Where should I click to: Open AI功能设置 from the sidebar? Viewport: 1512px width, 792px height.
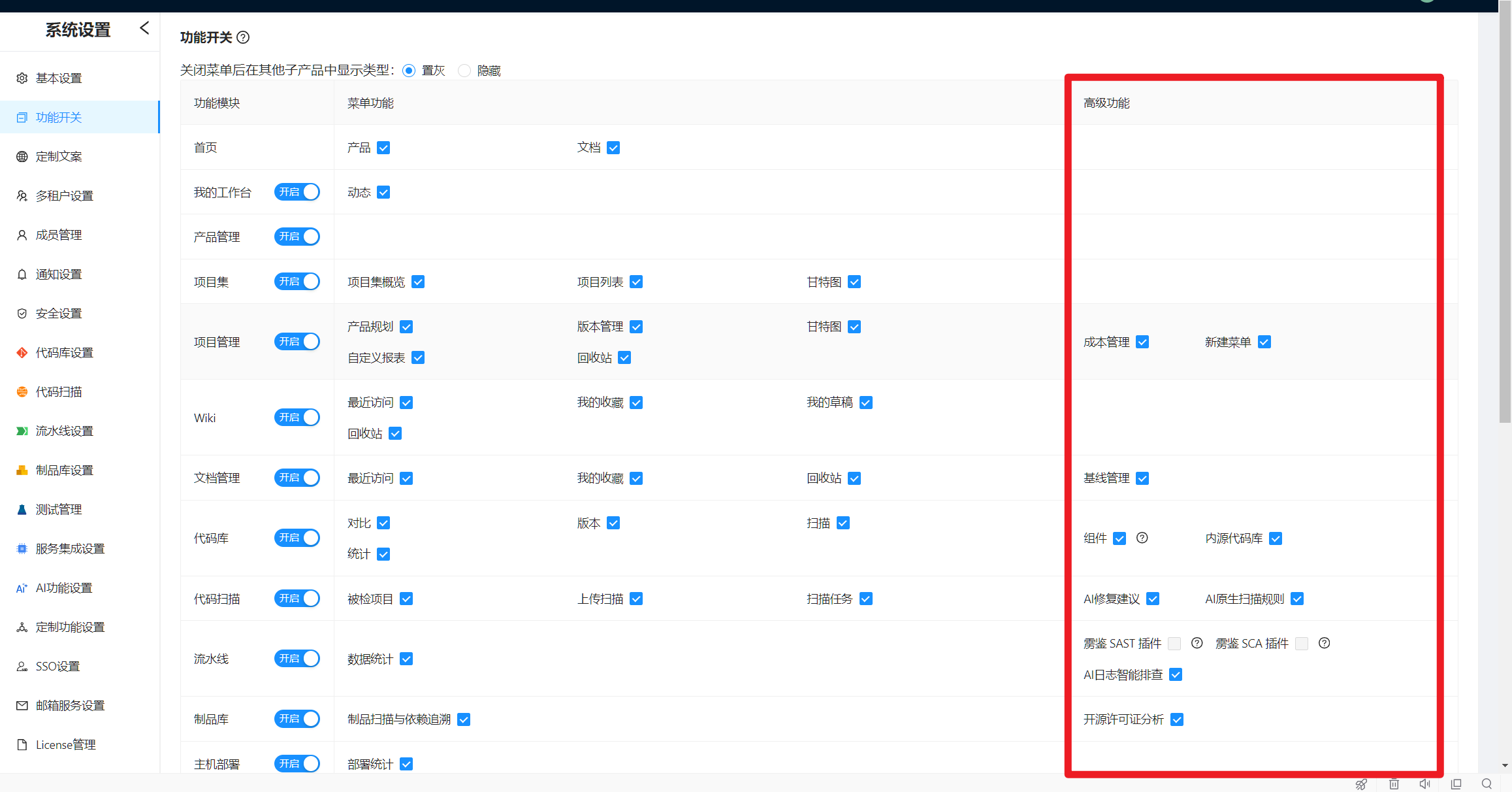pos(64,588)
